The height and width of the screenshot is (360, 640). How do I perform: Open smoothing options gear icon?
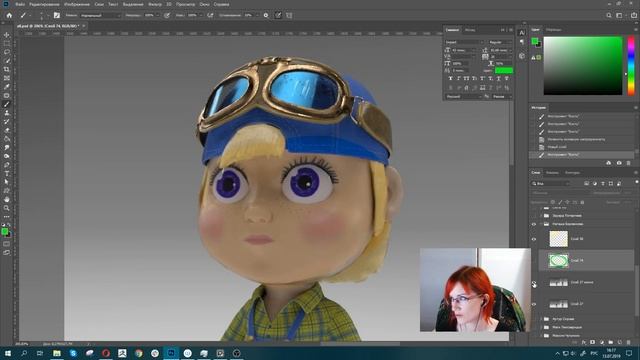coord(266,15)
